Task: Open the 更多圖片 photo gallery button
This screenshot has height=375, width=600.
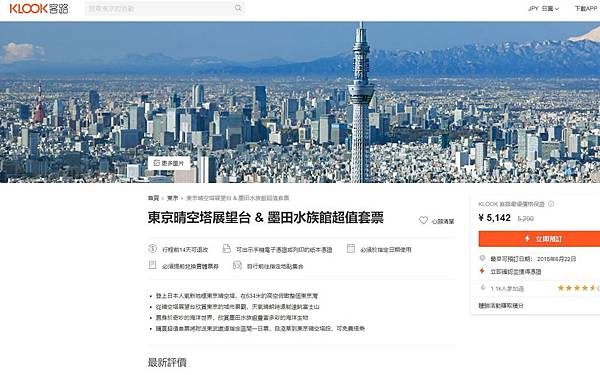Action: 169,163
